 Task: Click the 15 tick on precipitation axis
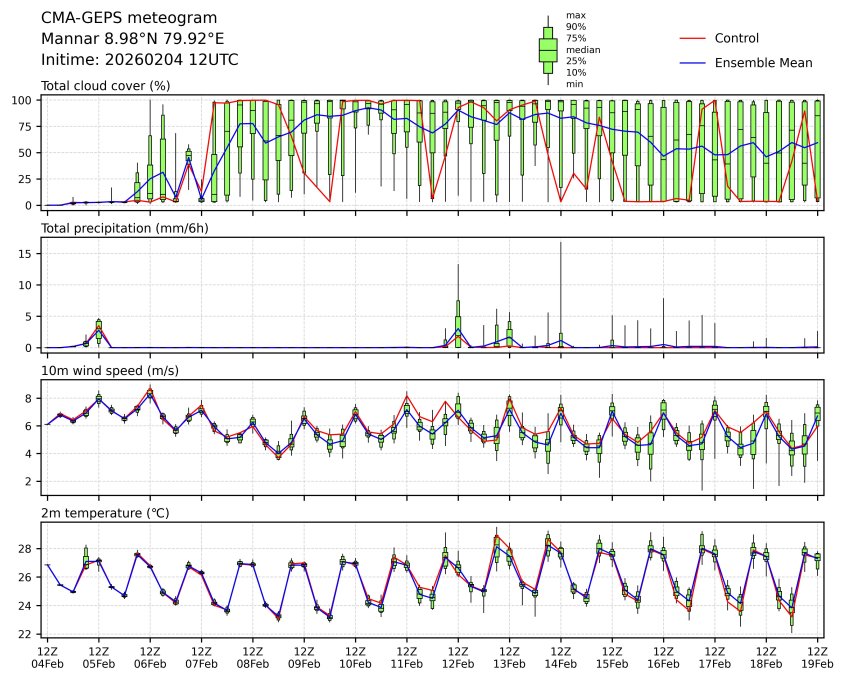pos(30,253)
